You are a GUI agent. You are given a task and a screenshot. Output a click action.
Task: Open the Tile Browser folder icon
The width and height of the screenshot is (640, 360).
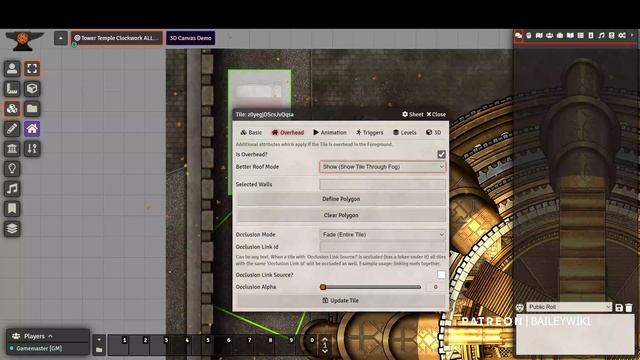(32, 109)
